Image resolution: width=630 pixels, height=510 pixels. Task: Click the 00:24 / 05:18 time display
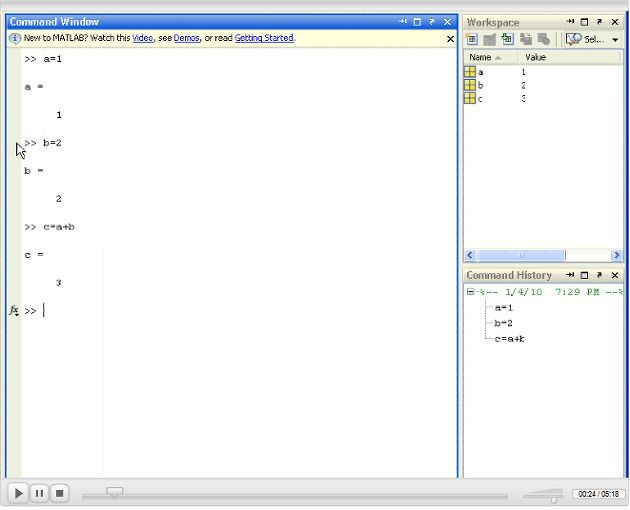(x=599, y=494)
